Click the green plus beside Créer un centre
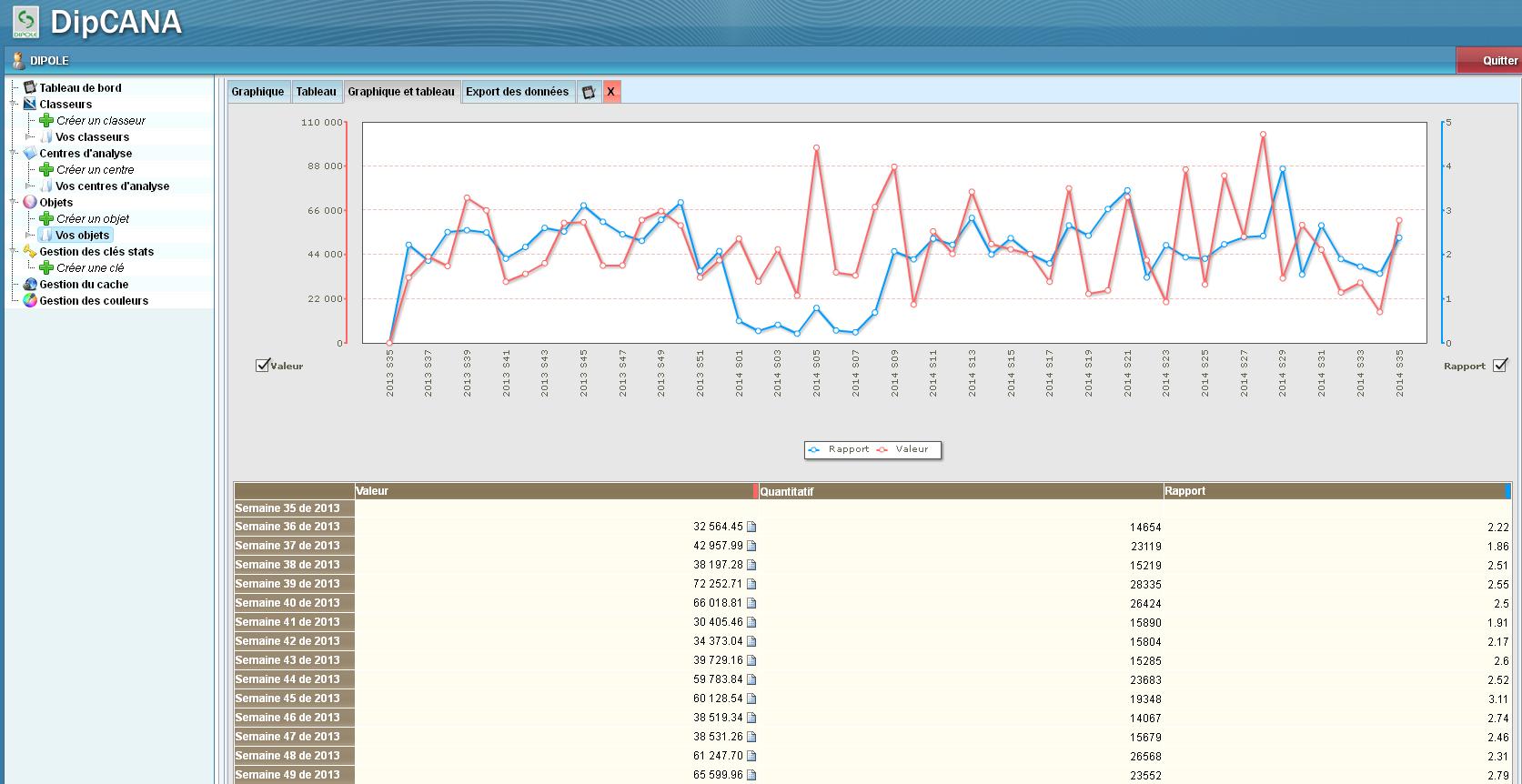The height and width of the screenshot is (784, 1522). coord(46,169)
